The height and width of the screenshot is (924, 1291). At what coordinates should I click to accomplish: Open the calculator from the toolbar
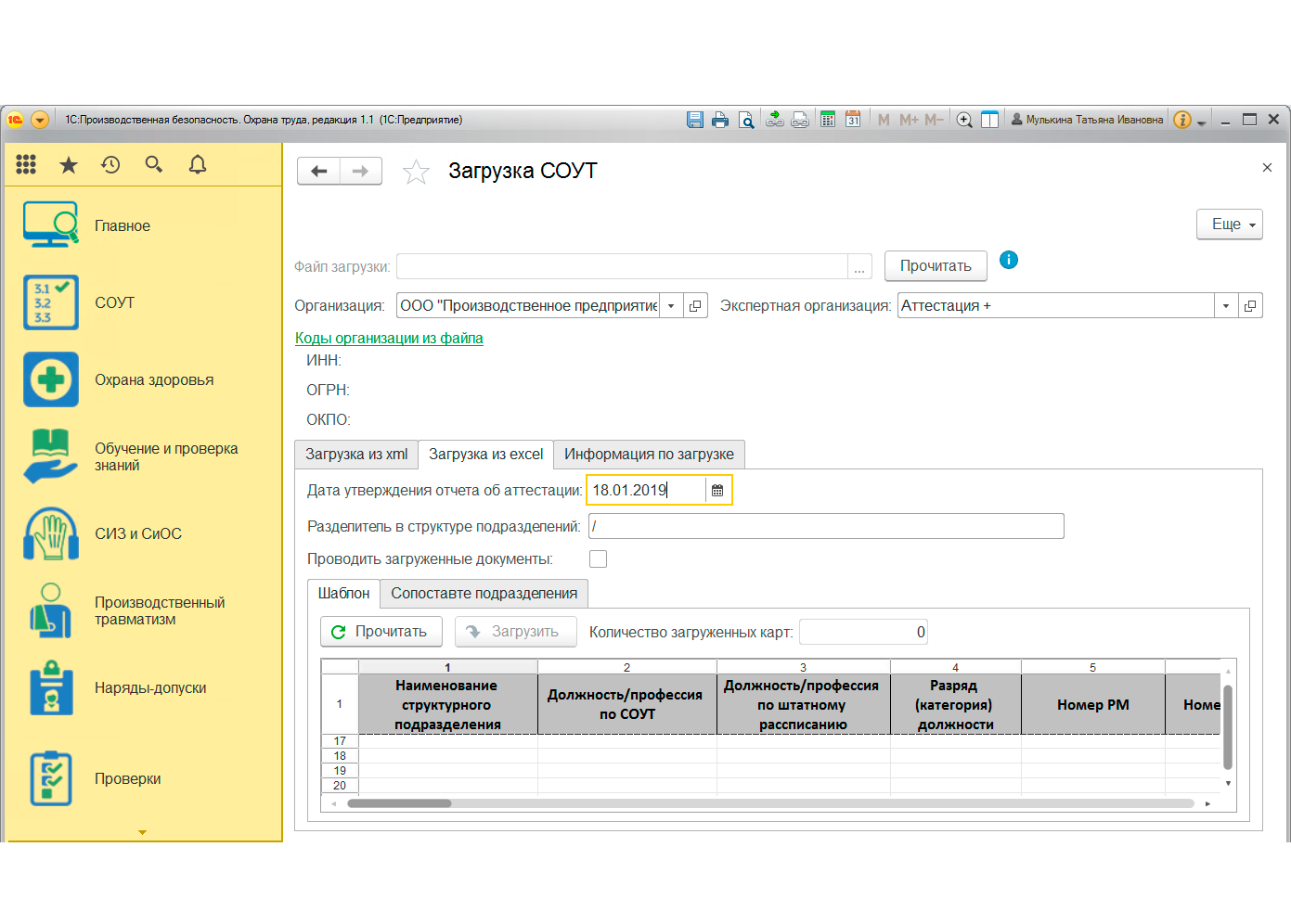828,120
